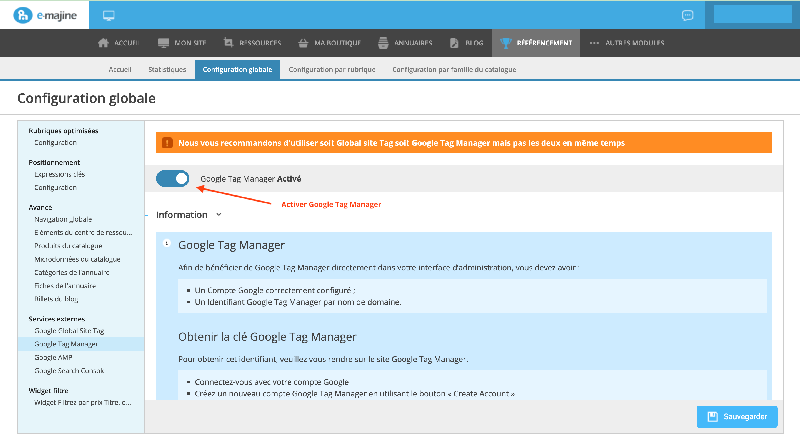The image size is (800, 439).
Task: Open Configuration par rubrique tab
Action: tap(332, 69)
